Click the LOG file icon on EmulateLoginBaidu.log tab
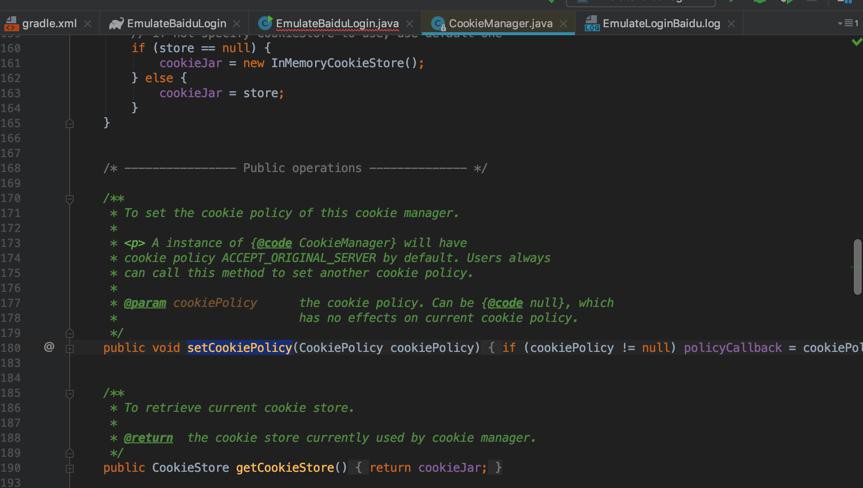The width and height of the screenshot is (863, 488). pos(592,24)
